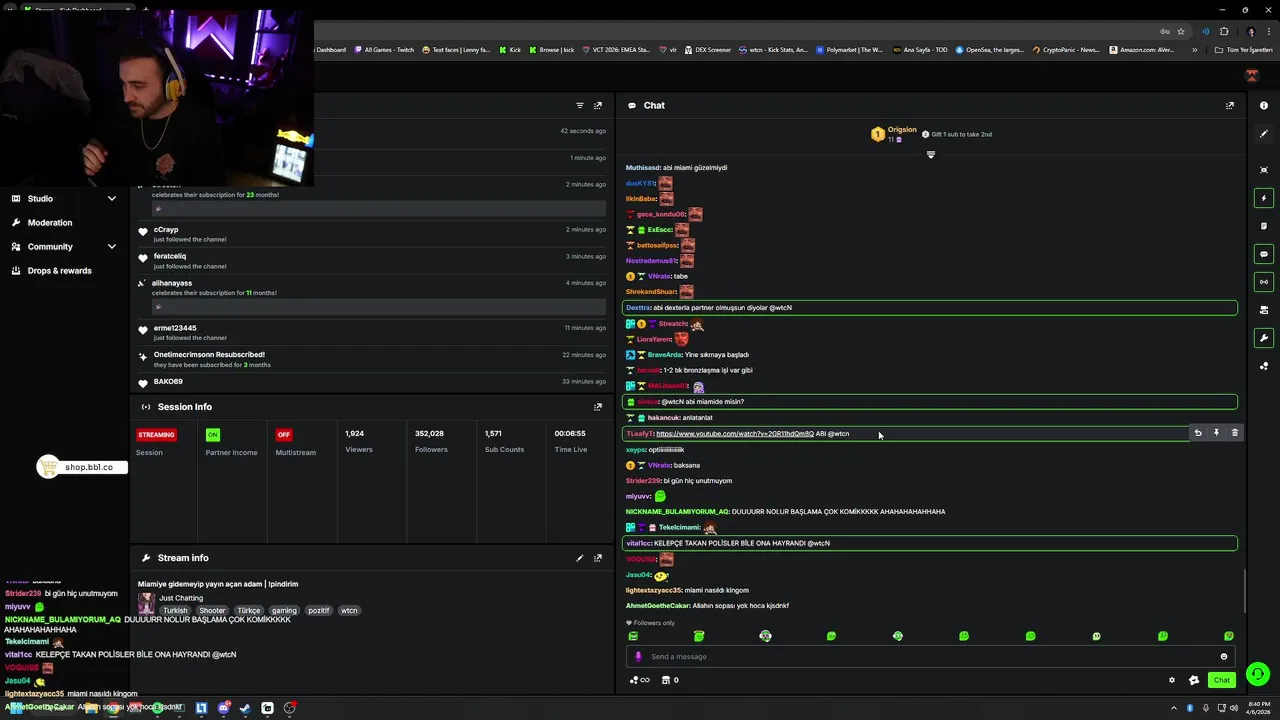Click the chat identity badge icon
Screen dimensions: 1280x720
(1193, 680)
